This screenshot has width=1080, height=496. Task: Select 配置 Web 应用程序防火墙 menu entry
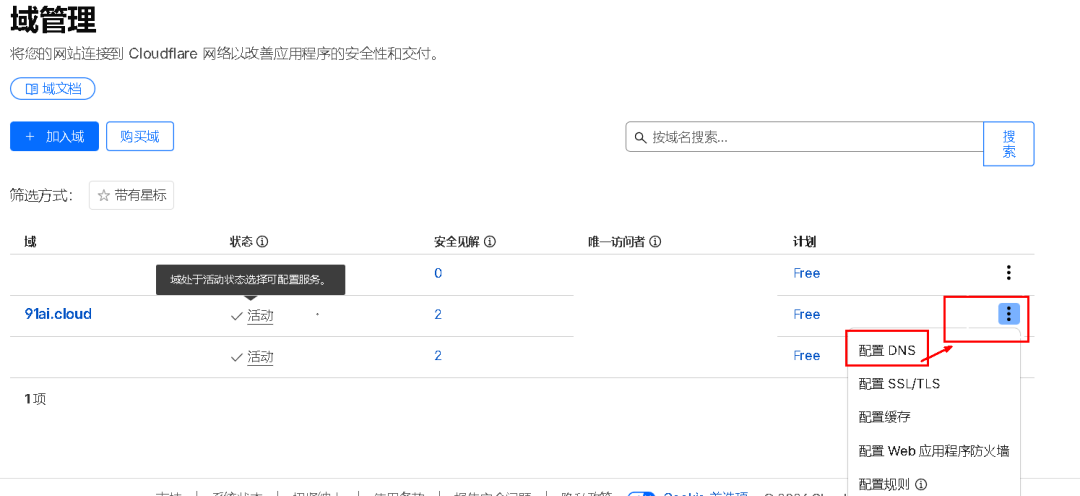(934, 451)
